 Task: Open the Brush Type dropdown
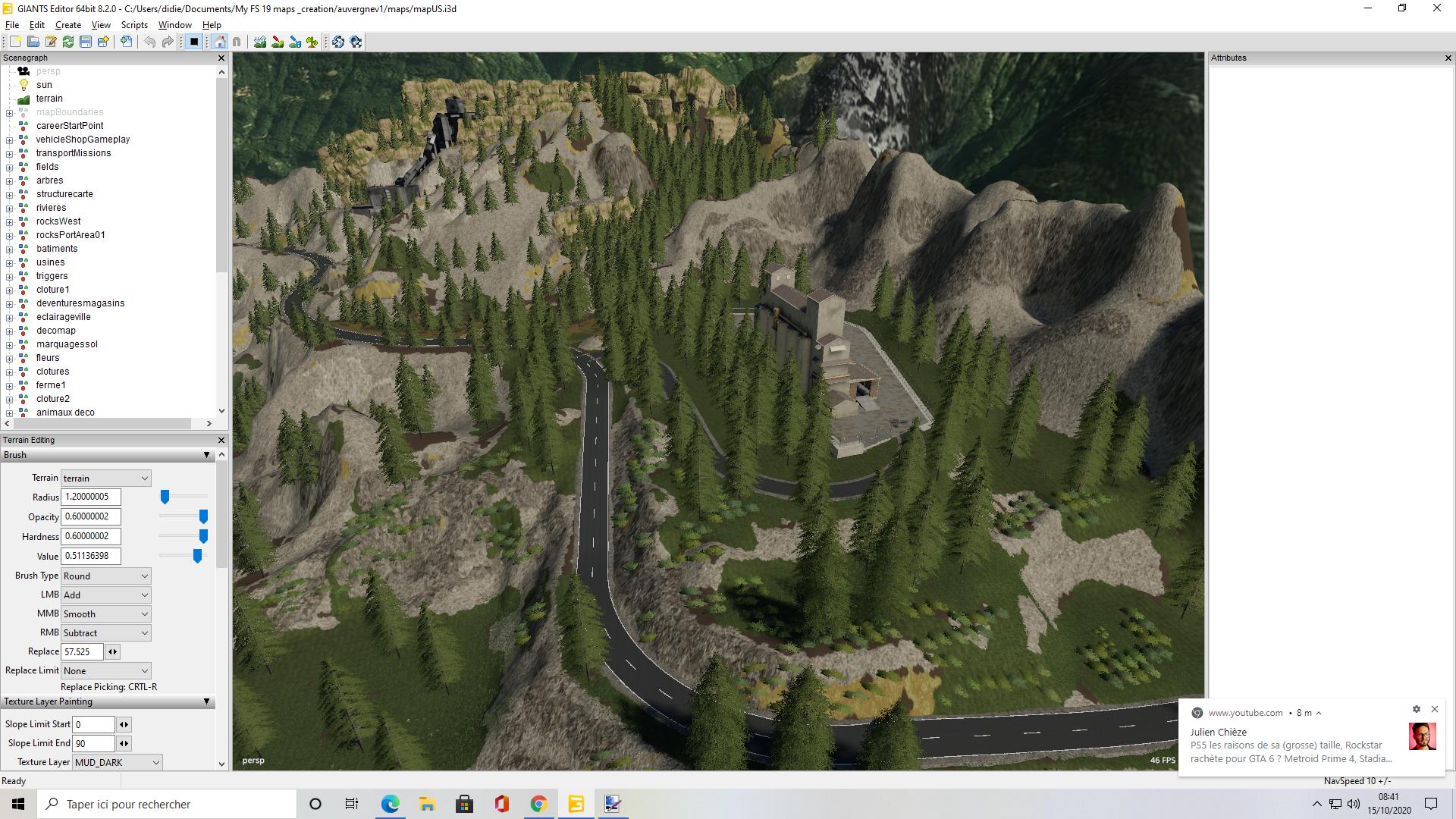pos(105,576)
